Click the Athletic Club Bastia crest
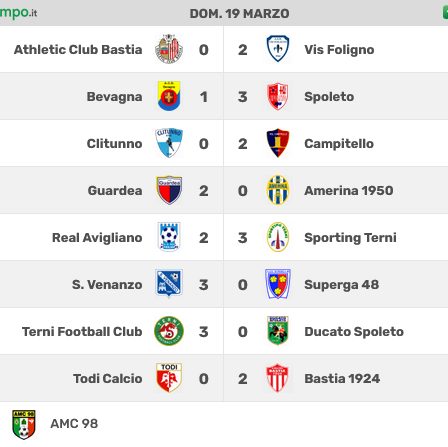 (169, 49)
